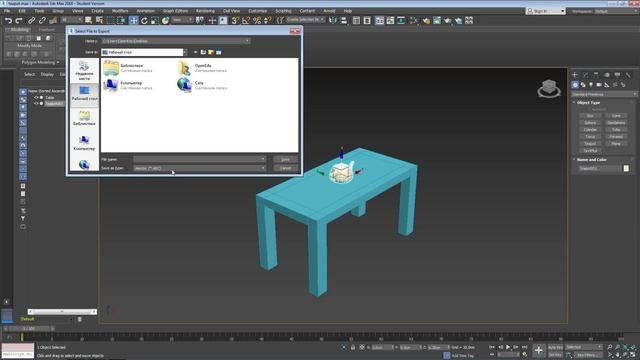Select the Bind to Space Warp tool
640x360 pixels.
tap(53, 20)
